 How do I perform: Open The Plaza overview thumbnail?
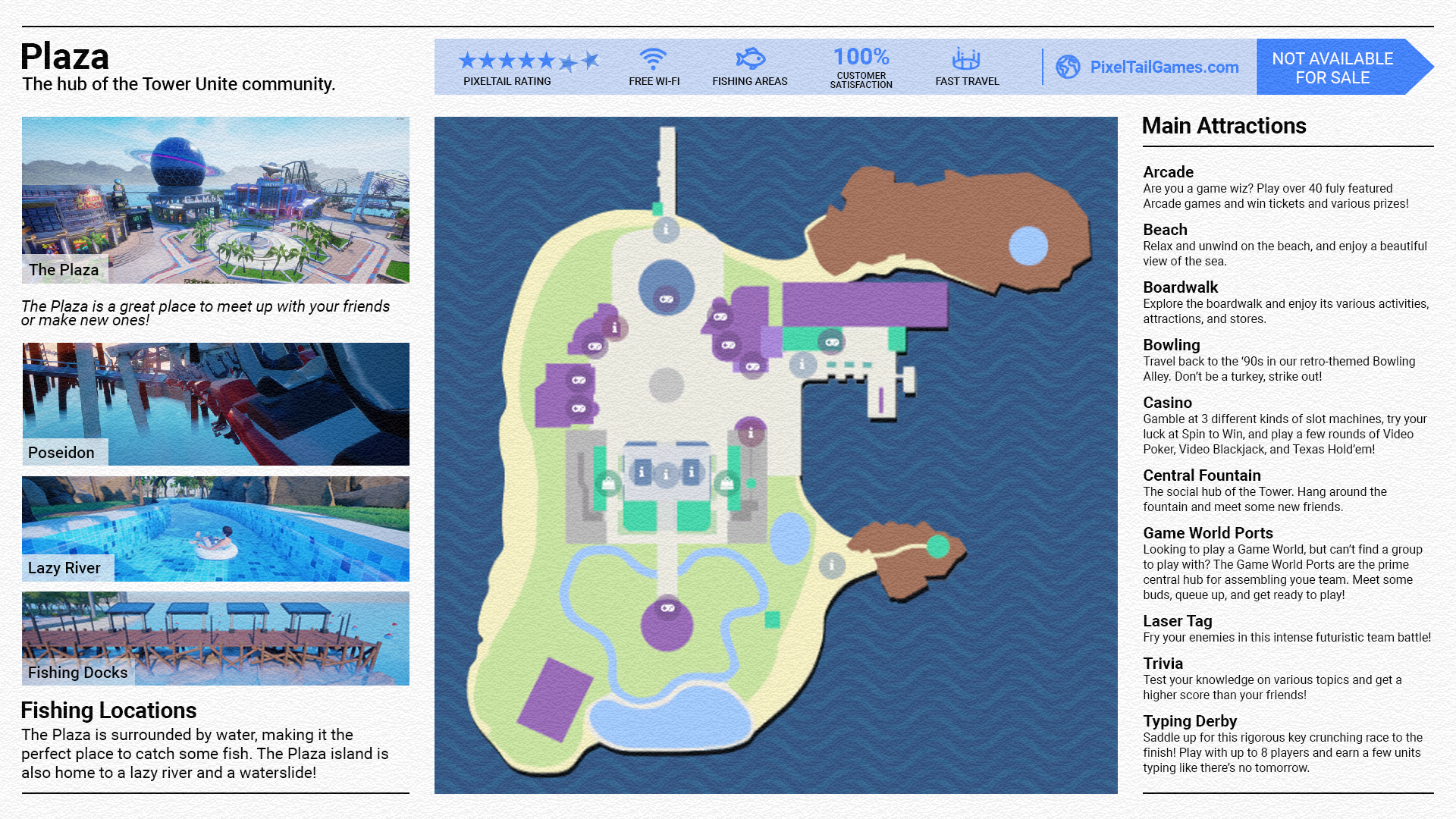pyautogui.click(x=215, y=199)
